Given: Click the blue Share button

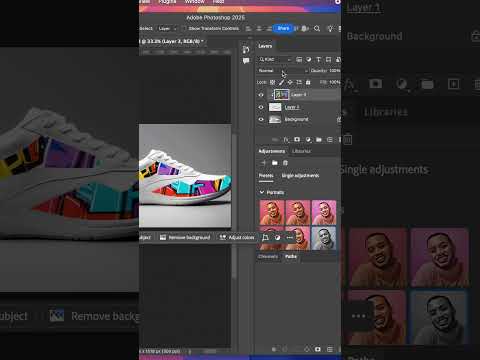Looking at the screenshot, I should [283, 28].
